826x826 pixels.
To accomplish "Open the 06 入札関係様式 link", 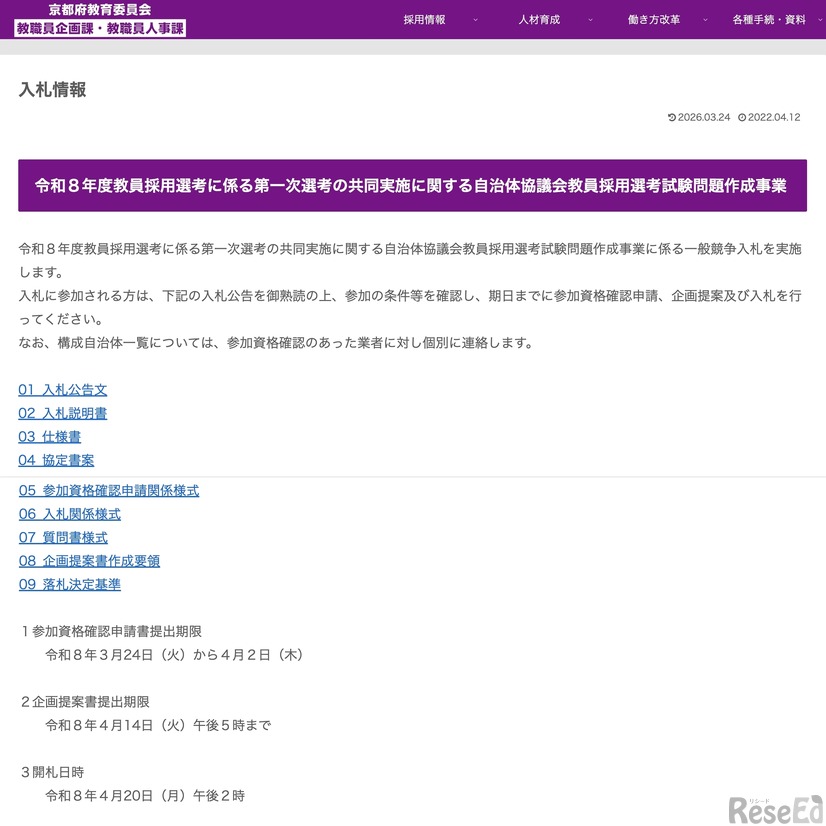I will pyautogui.click(x=69, y=513).
